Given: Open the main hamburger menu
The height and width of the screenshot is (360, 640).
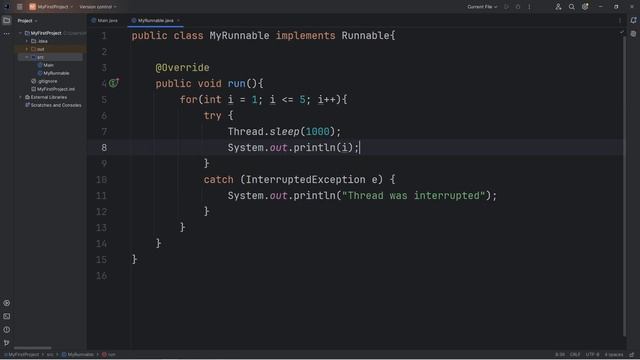Looking at the screenshot, I should tap(20, 7).
